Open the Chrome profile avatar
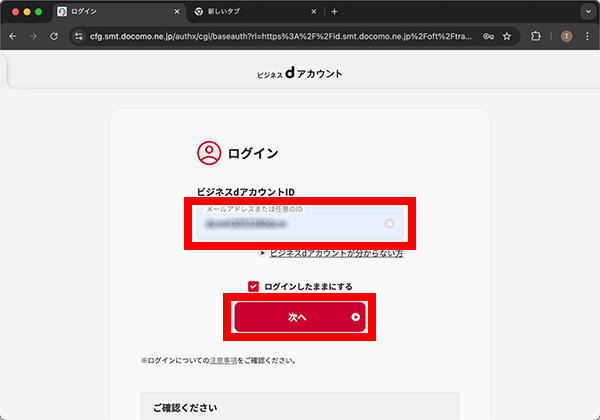Image resolution: width=600 pixels, height=420 pixels. click(566, 36)
